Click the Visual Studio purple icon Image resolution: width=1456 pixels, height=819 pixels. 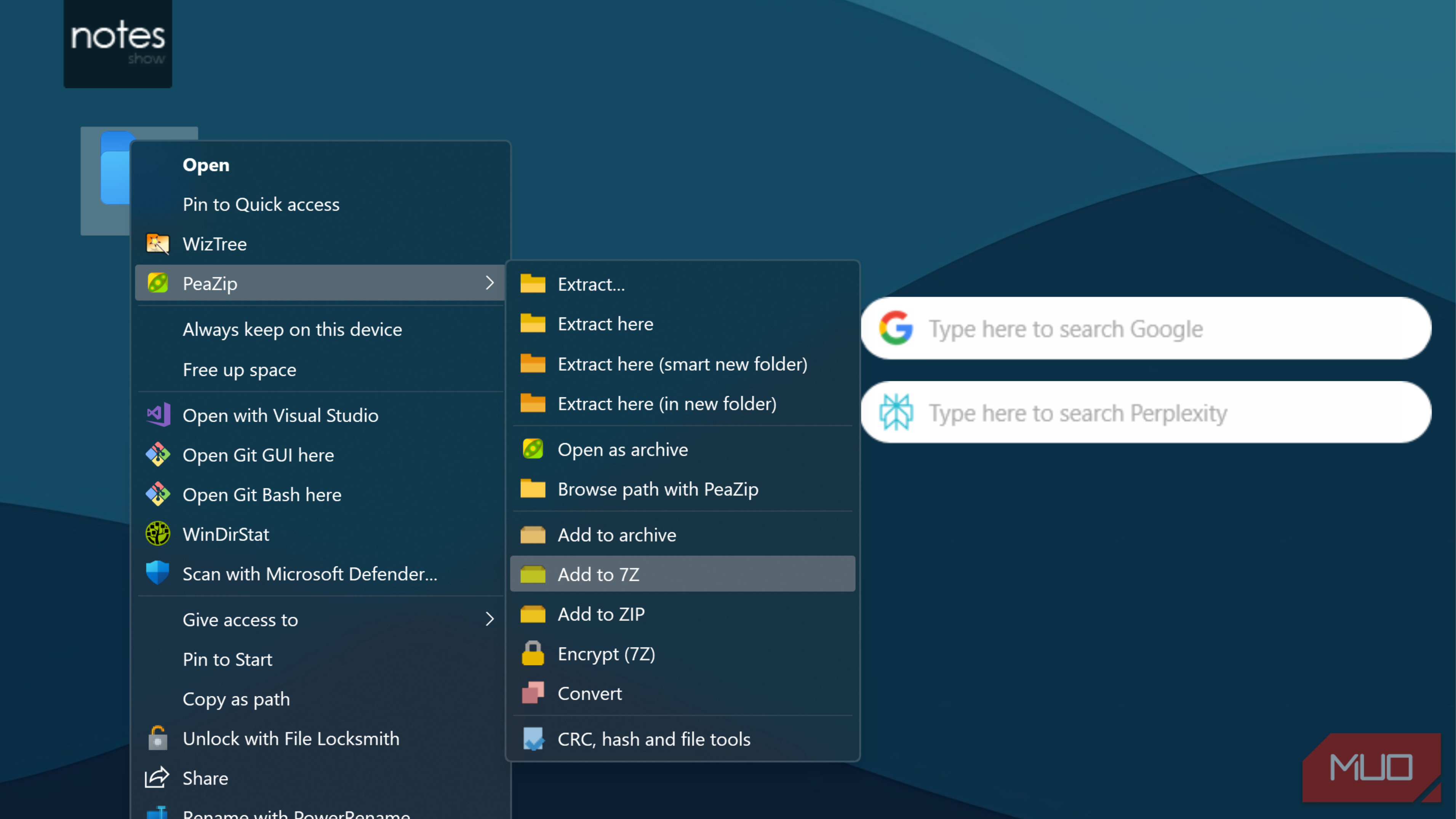click(x=159, y=415)
